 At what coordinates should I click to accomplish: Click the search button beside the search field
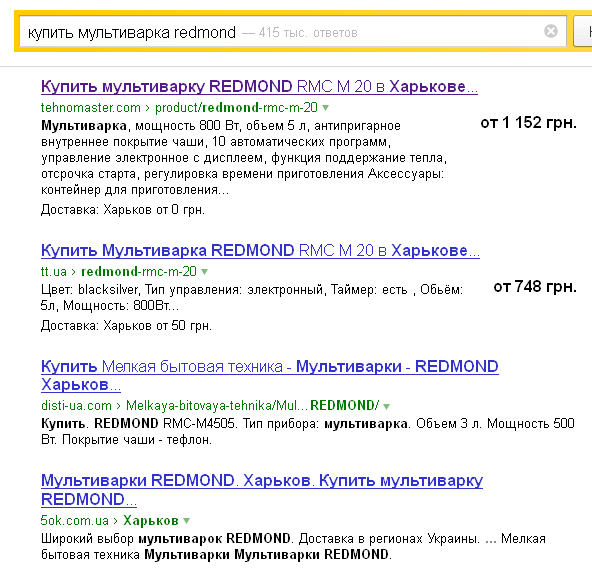point(583,32)
